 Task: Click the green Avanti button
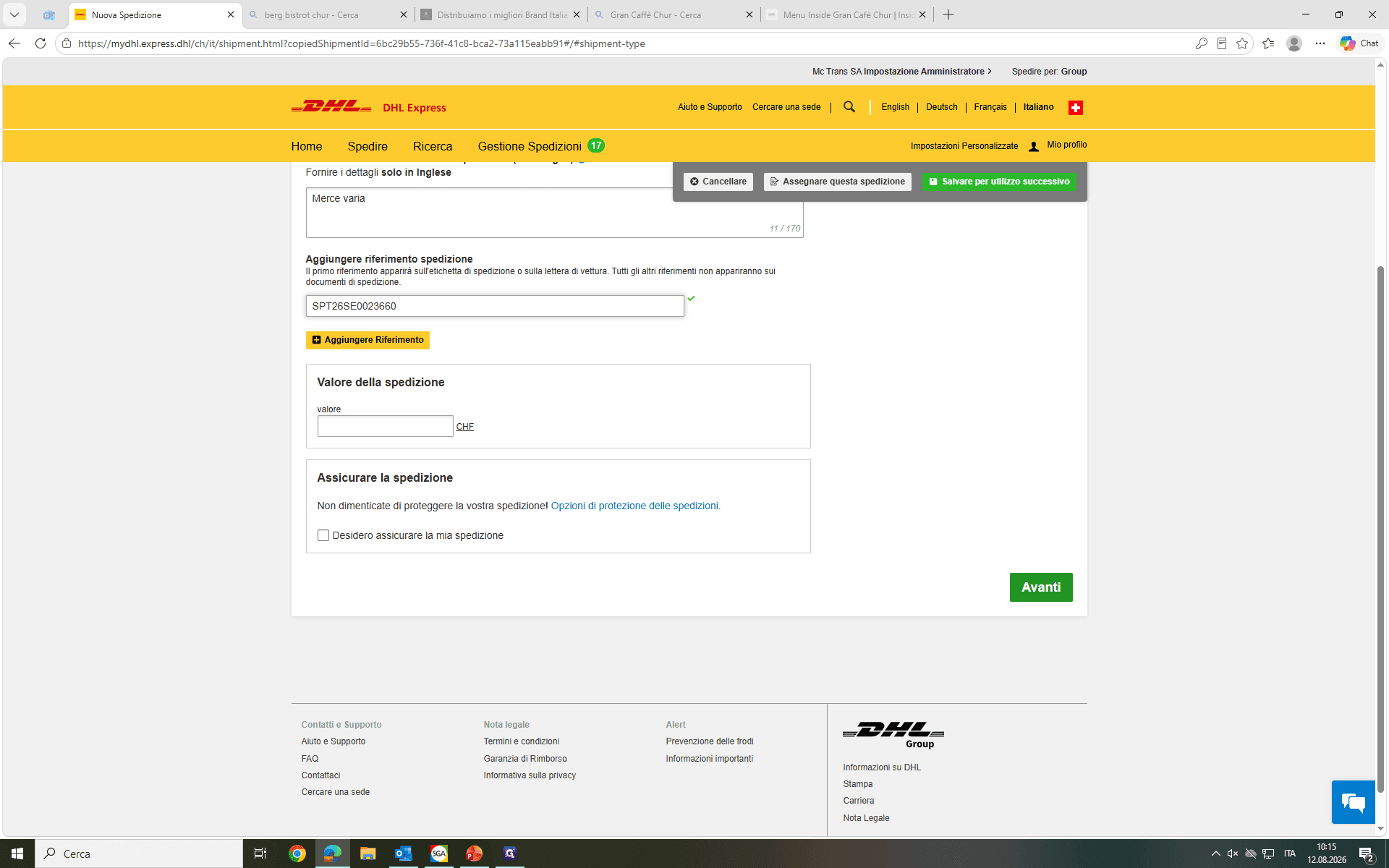1041,587
